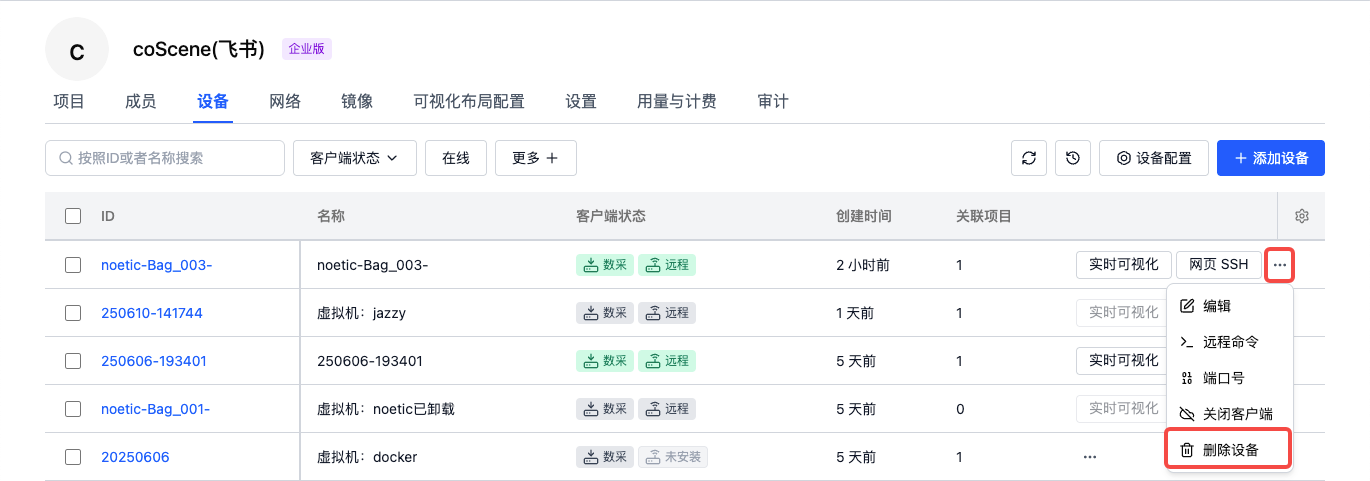Screen dimensions: 1370x481
Task: Check the box for noetic-Bag_001- device
Action: pos(73,409)
